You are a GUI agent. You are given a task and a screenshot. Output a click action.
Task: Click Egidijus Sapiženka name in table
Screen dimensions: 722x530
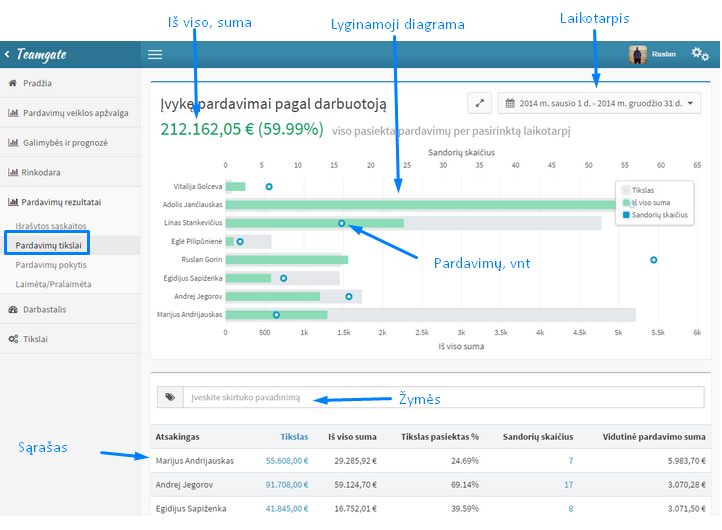click(x=191, y=508)
